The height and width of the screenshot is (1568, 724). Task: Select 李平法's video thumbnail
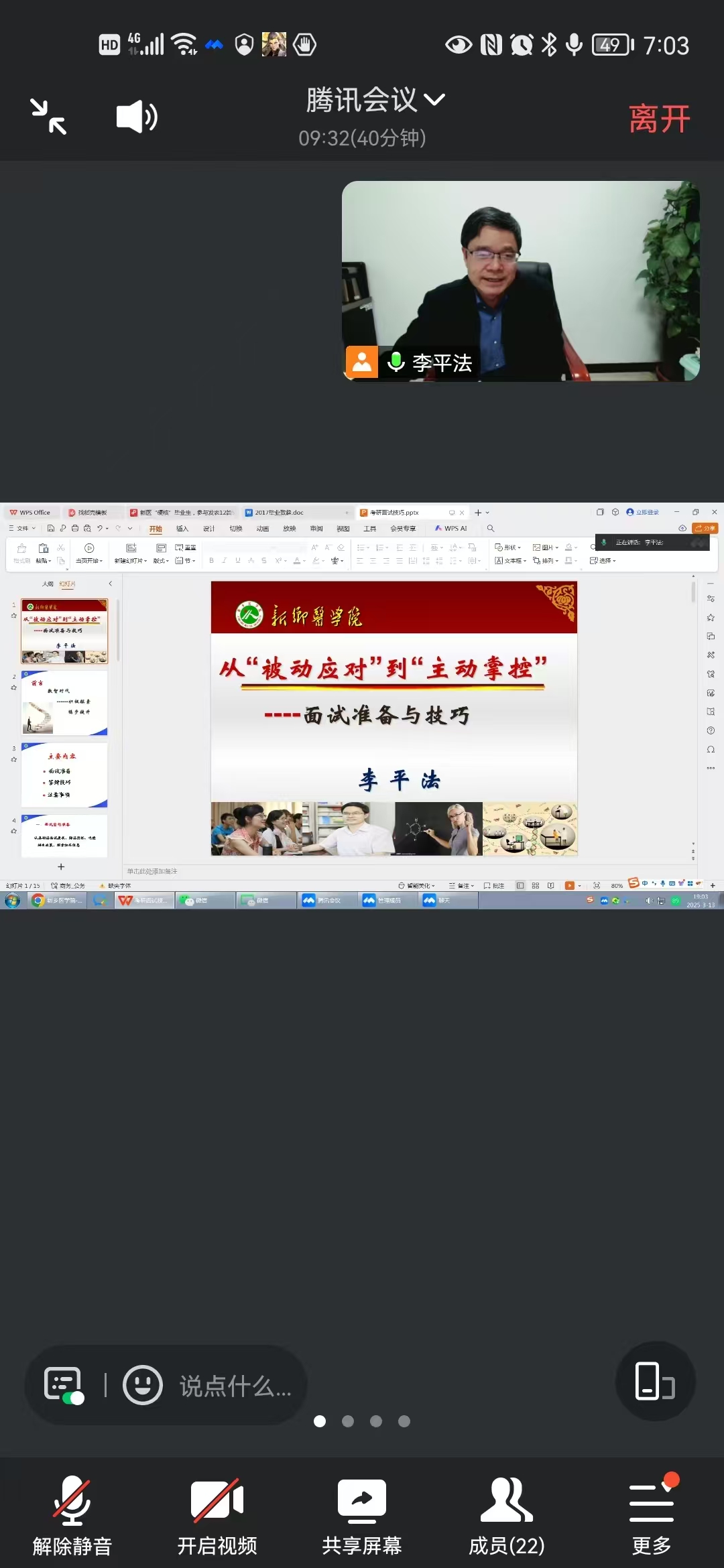[521, 281]
